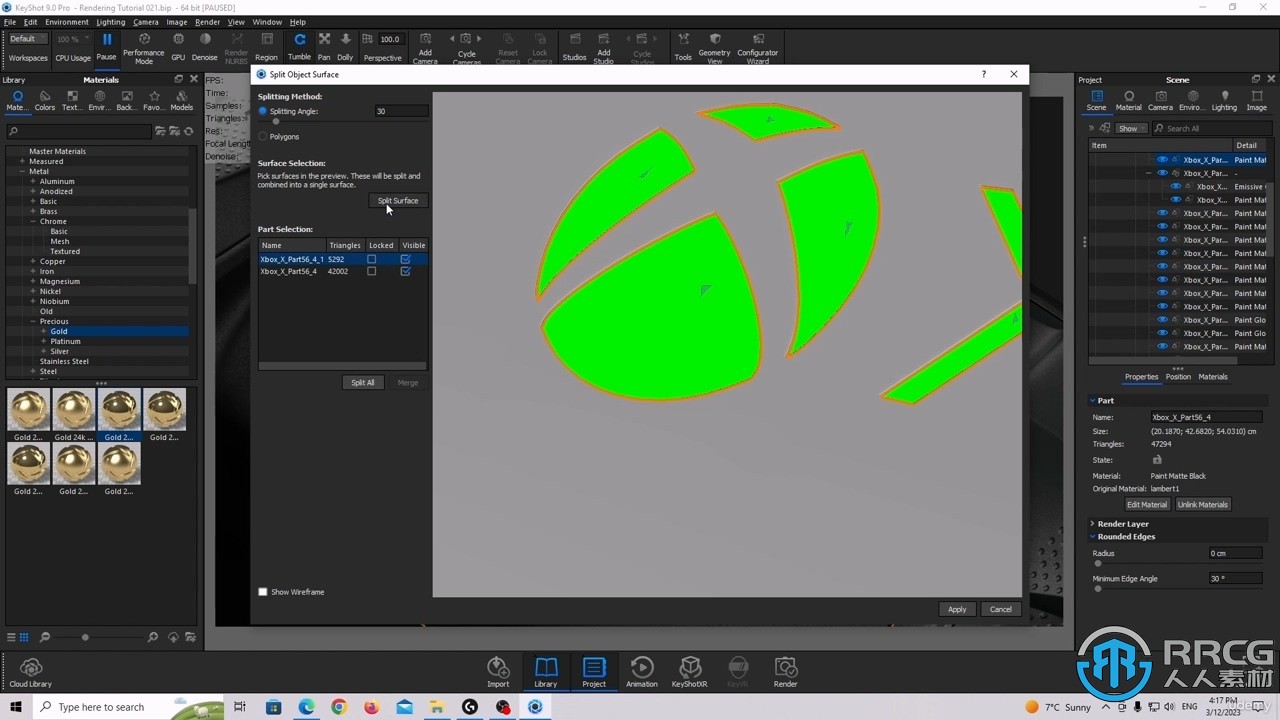The width and height of the screenshot is (1280, 720).
Task: Expand the Aluminum material folder
Action: click(33, 181)
